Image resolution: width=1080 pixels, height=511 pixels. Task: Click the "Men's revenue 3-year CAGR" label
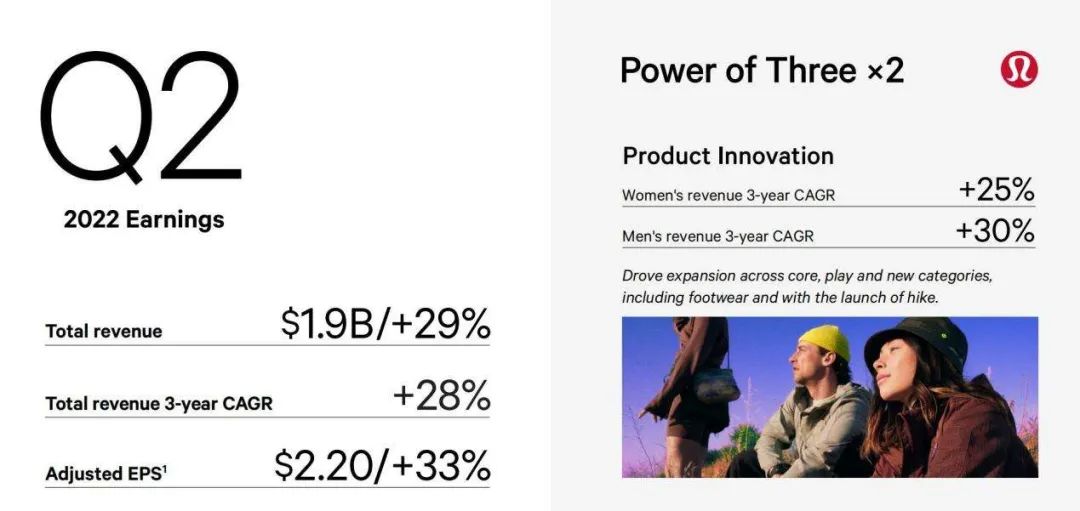tap(717, 237)
